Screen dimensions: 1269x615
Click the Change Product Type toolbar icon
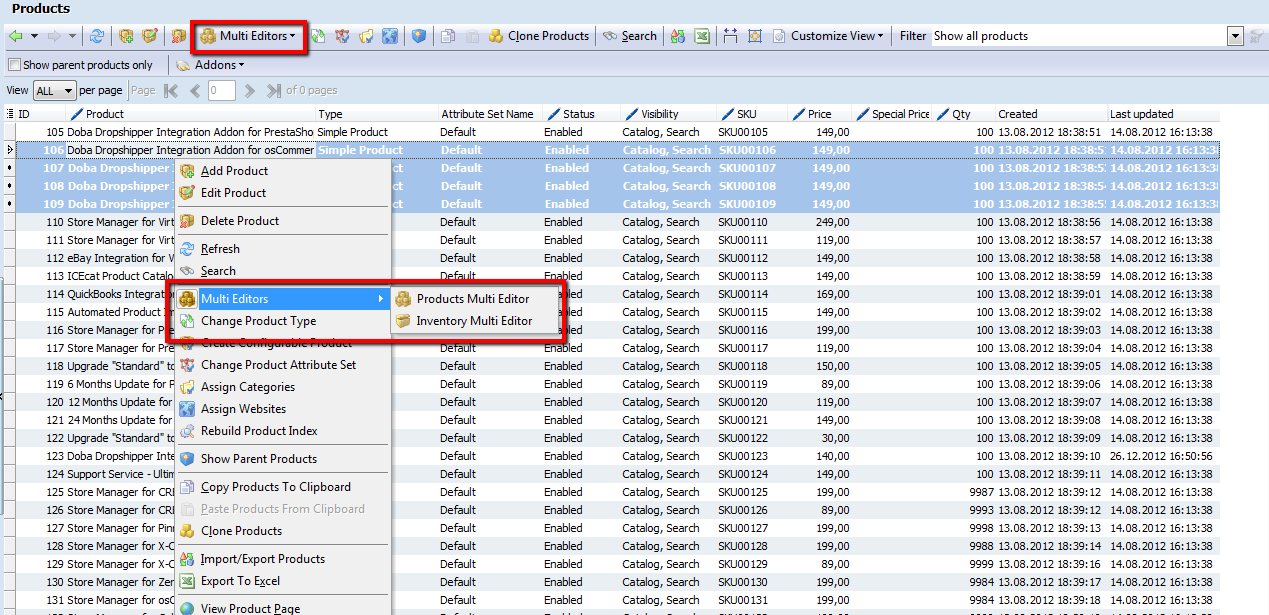pyautogui.click(x=318, y=36)
